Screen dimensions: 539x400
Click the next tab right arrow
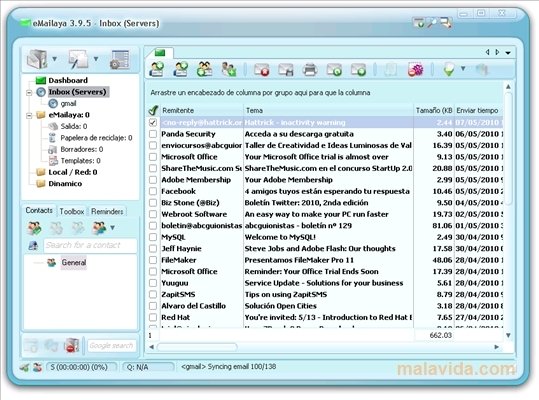[x=497, y=52]
